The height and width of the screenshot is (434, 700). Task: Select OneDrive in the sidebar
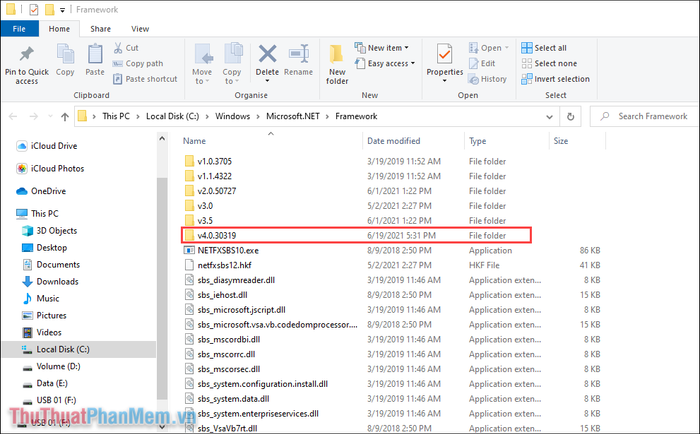[x=41, y=191]
